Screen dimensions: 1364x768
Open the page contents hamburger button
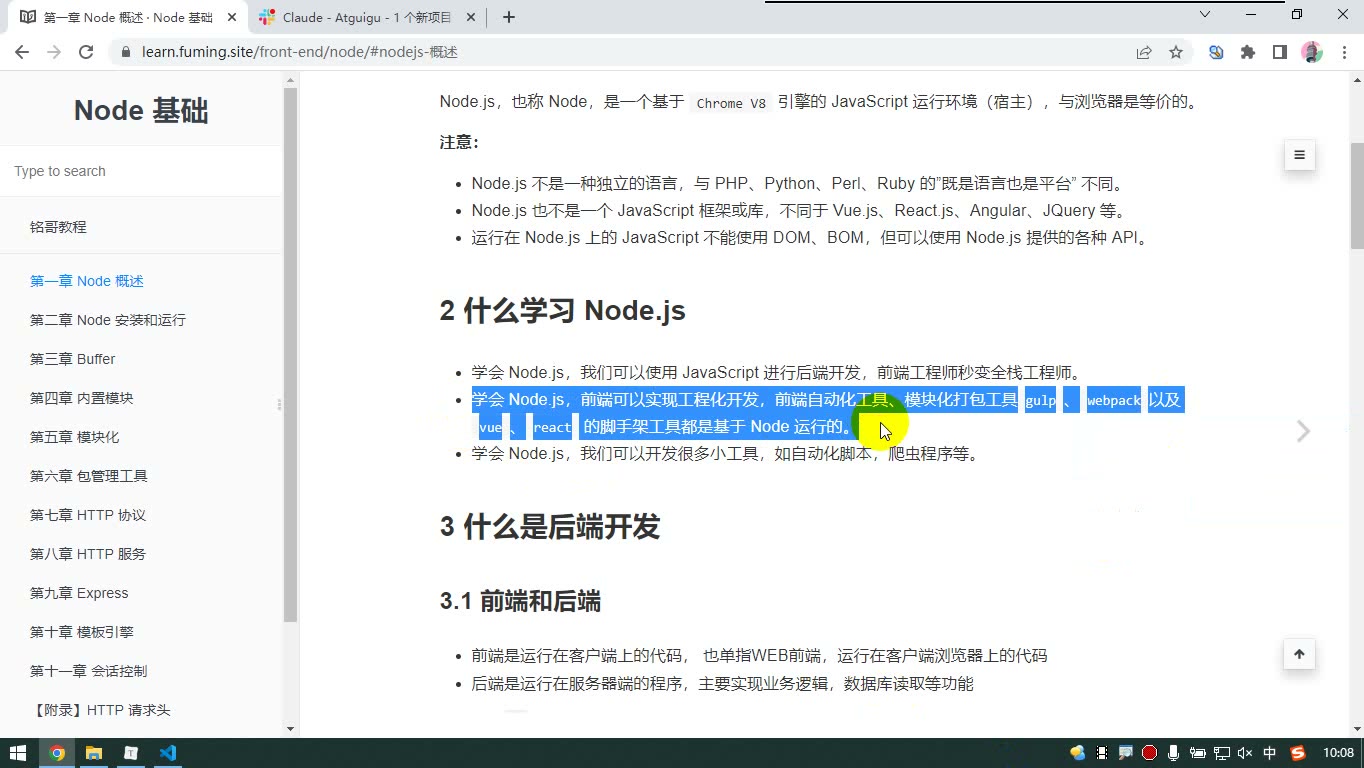pos(1299,155)
